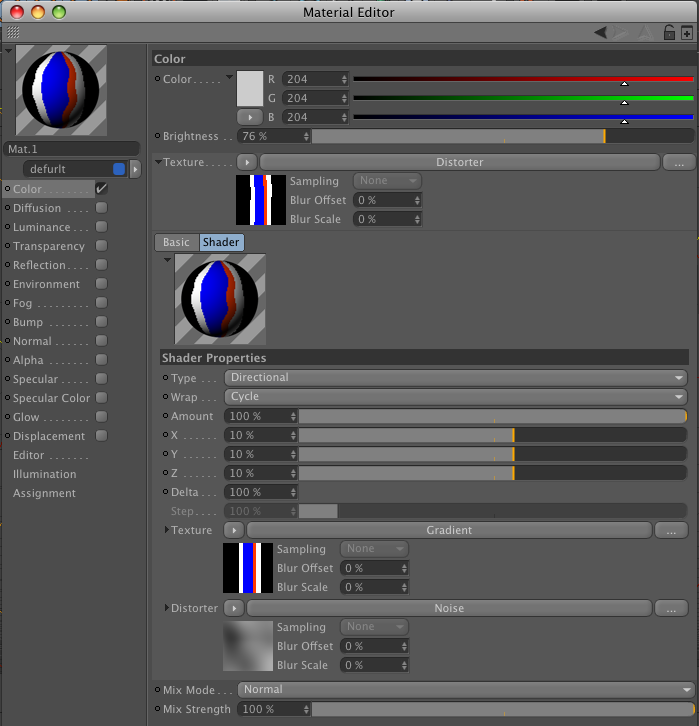
Task: Click the arrow button below the color swatch
Action: (249, 117)
